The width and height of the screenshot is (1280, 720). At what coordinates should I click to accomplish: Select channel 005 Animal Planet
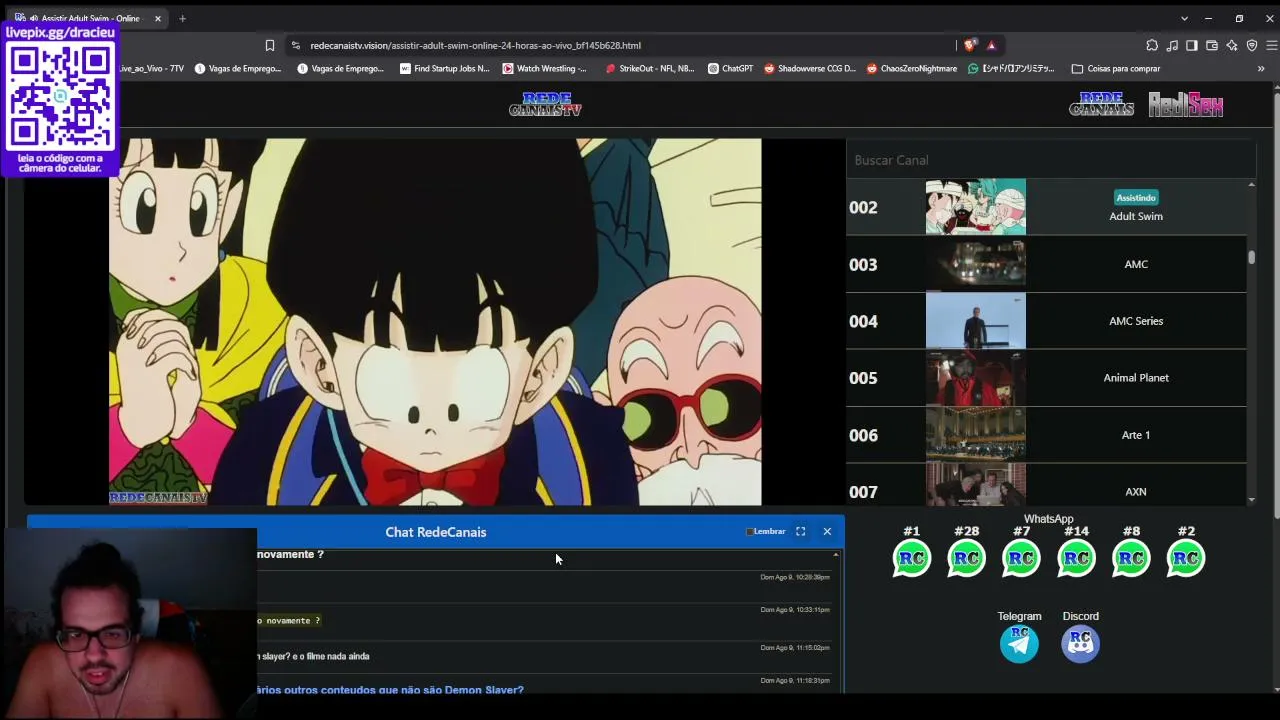[x=1046, y=378]
